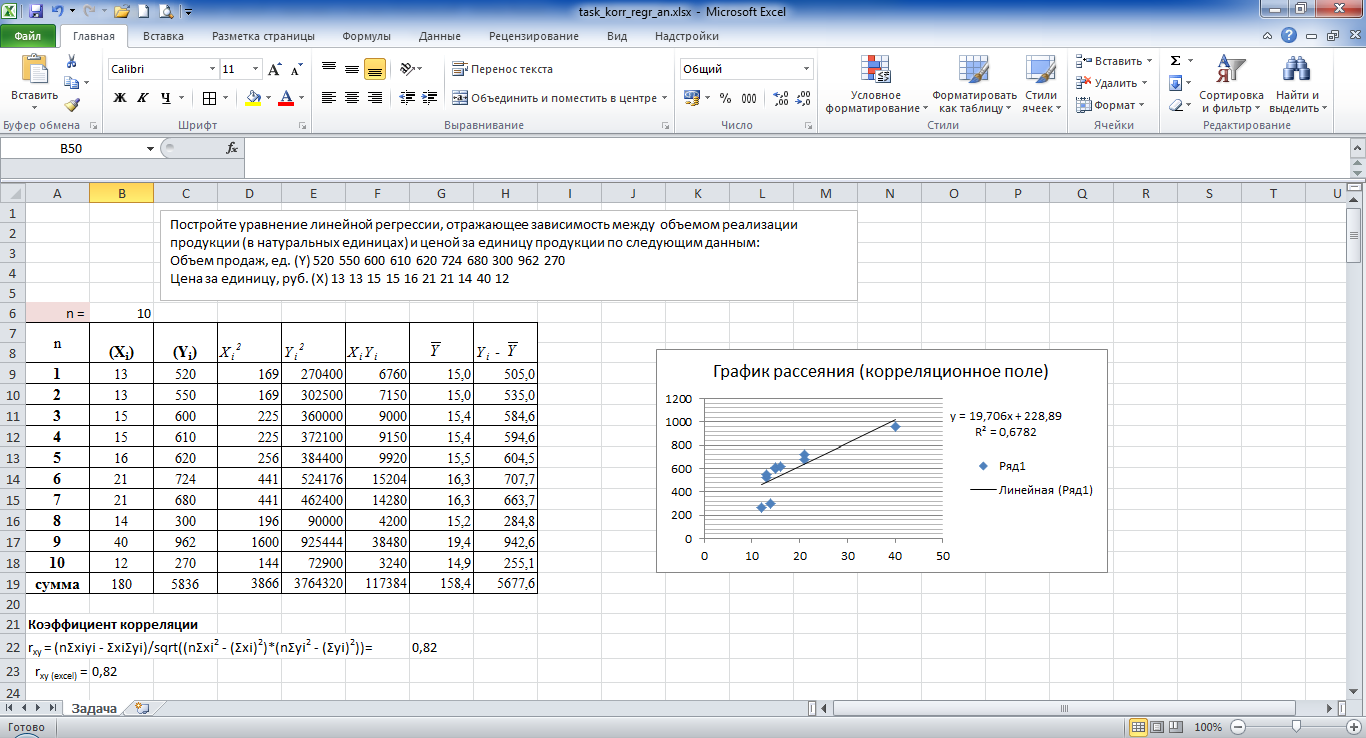
Task: Open Удалить cells dropdown
Action: coord(1111,83)
